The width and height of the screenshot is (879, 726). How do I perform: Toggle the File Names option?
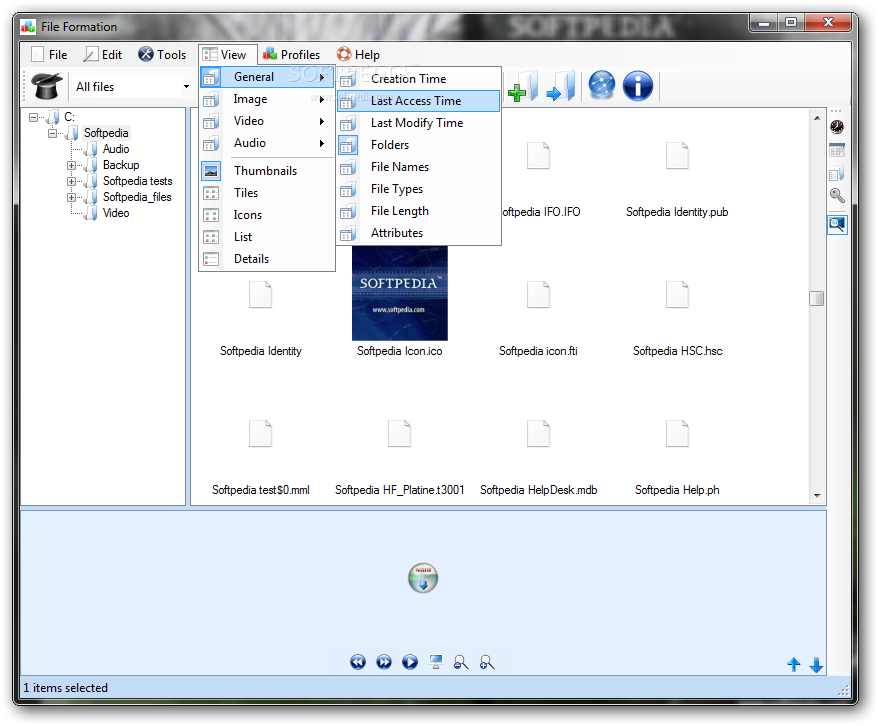pyautogui.click(x=418, y=167)
